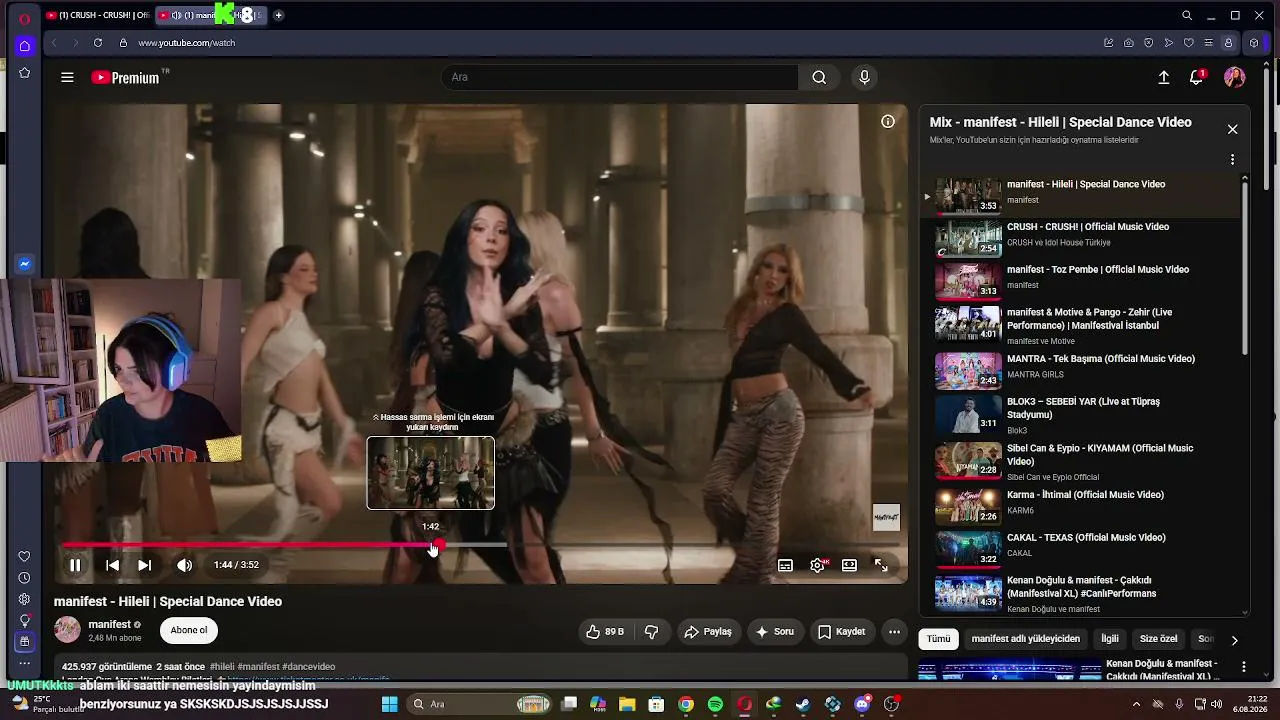Pause the video playback
The height and width of the screenshot is (720, 1280).
75,565
